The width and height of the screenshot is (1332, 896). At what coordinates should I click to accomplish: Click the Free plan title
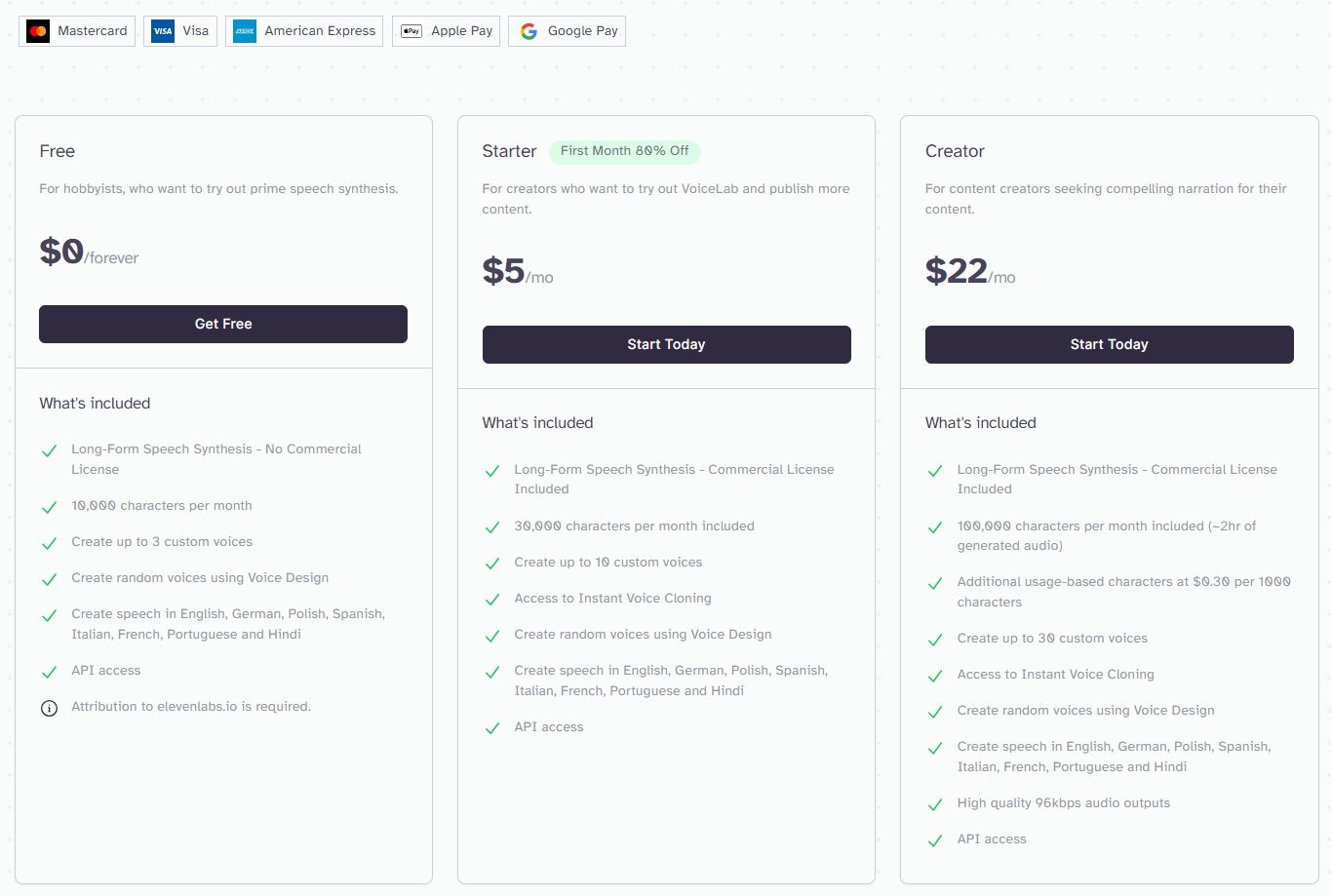coord(58,151)
